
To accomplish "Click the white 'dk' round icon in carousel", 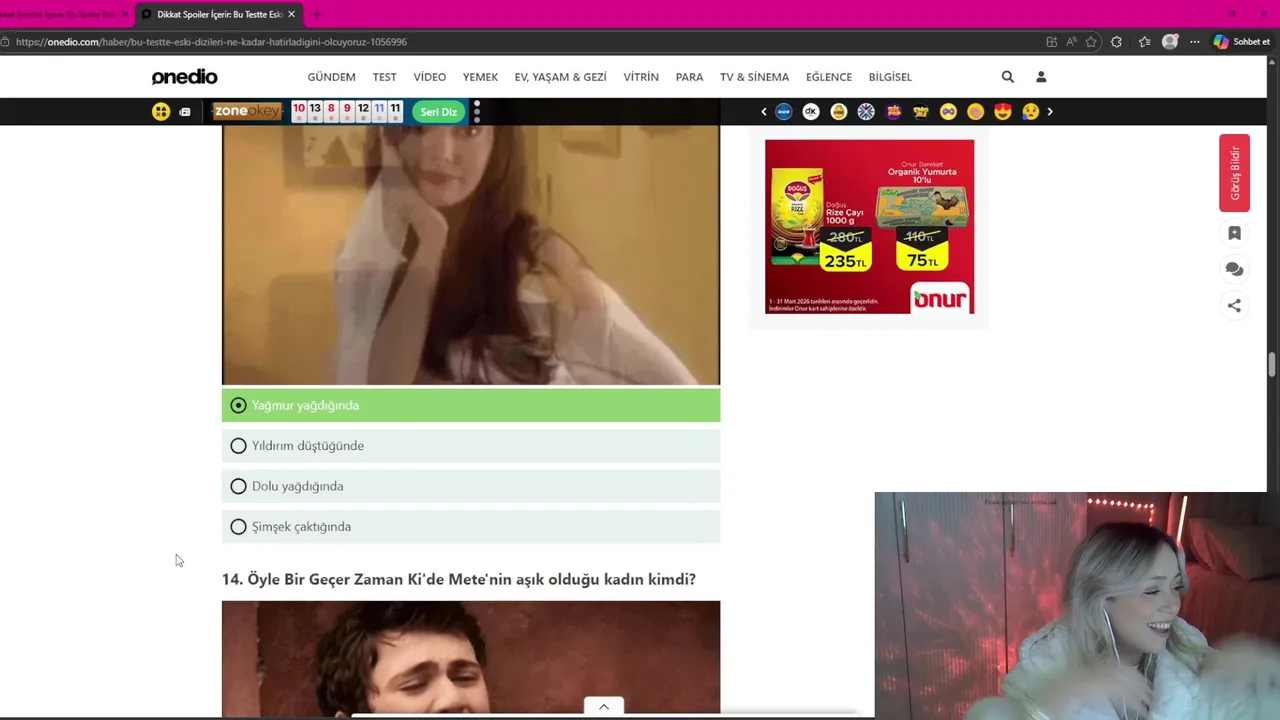I will (811, 112).
